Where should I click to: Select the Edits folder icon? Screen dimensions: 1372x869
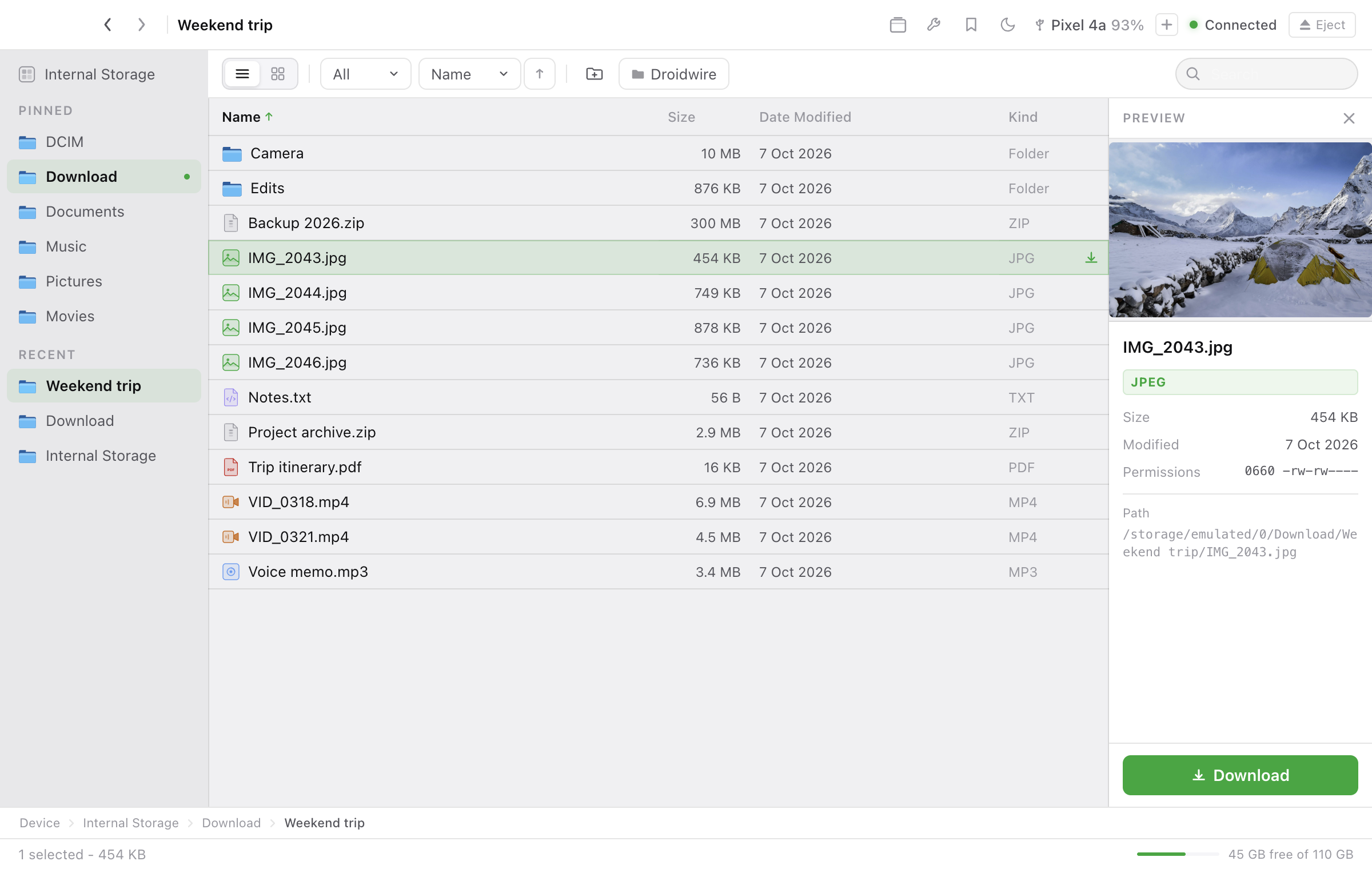pos(232,189)
